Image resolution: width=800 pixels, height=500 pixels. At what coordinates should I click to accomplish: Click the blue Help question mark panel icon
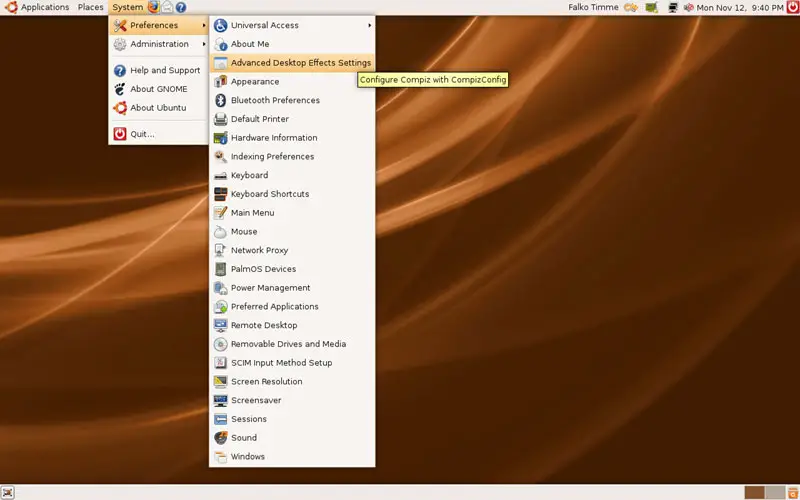pos(181,7)
